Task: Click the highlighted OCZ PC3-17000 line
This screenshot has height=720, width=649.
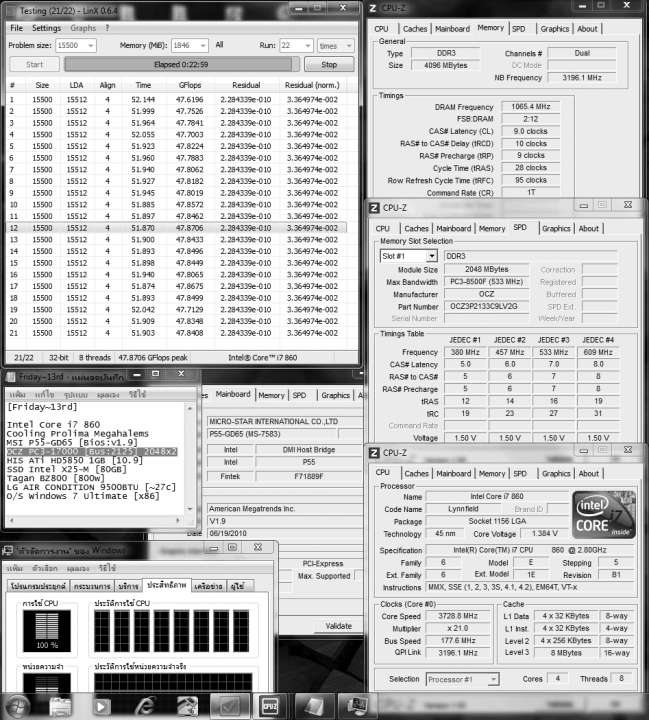Action: 91,452
